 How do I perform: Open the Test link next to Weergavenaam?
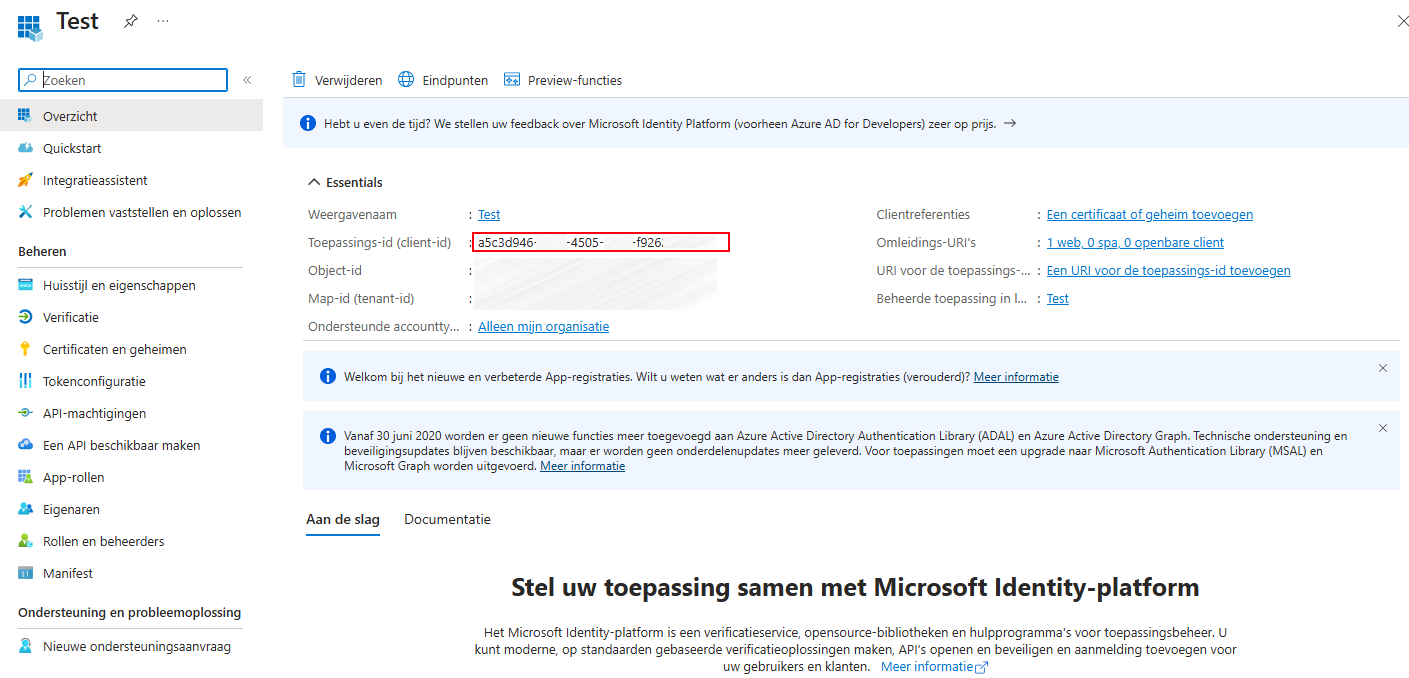489,214
